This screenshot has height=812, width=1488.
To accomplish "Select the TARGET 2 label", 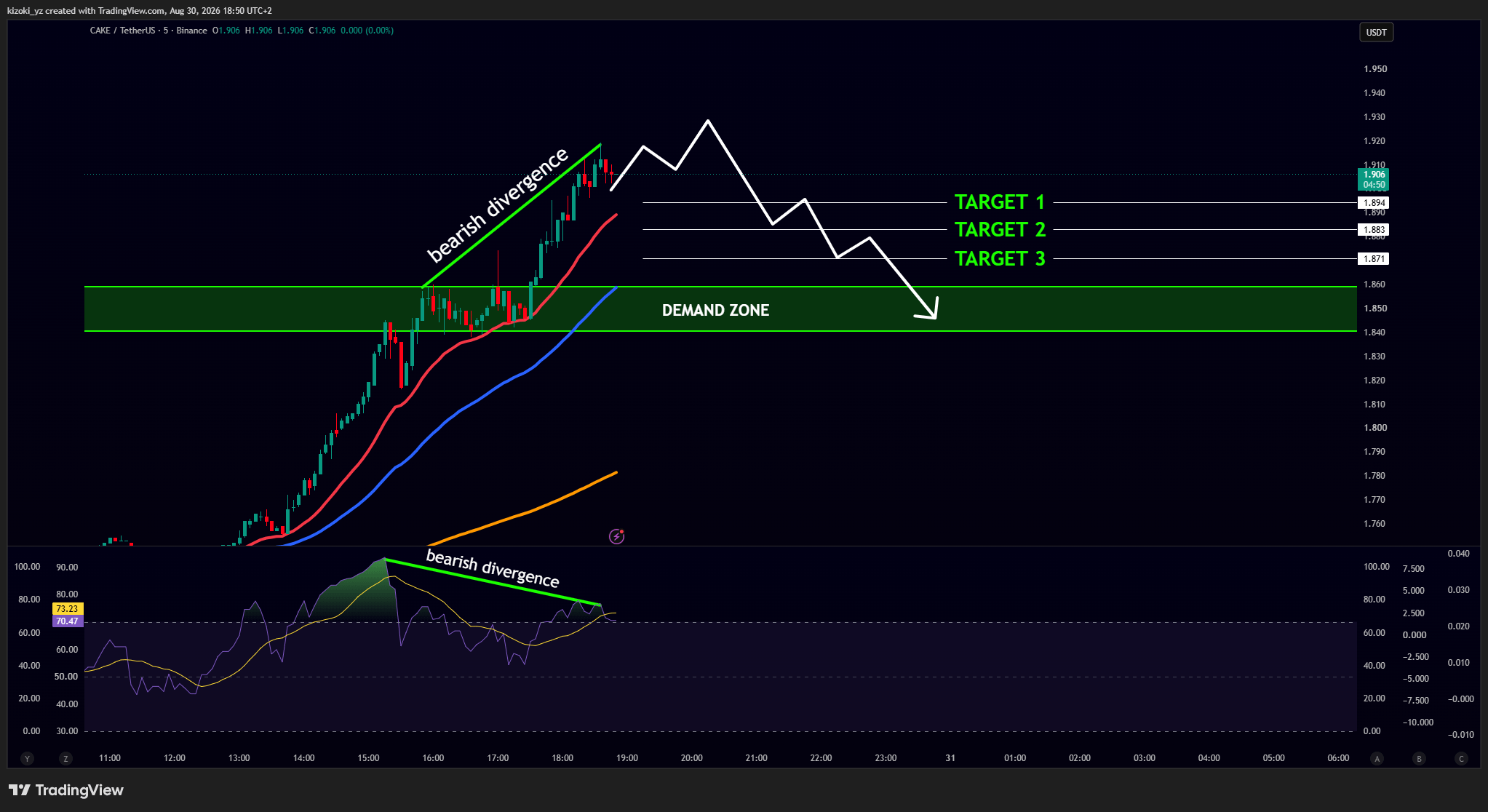I will pyautogui.click(x=1000, y=230).
